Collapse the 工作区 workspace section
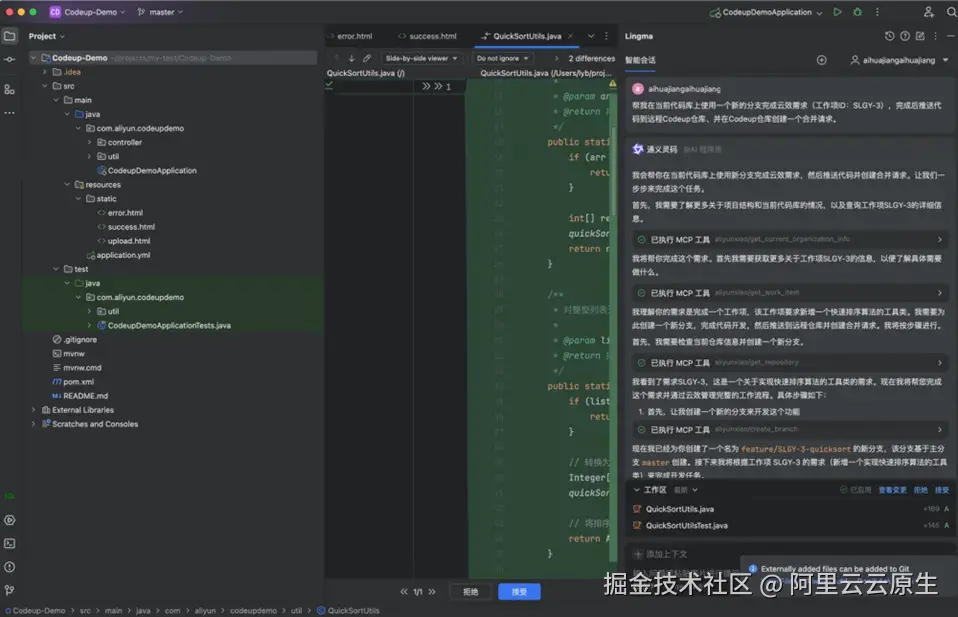958x617 pixels. pyautogui.click(x=637, y=490)
